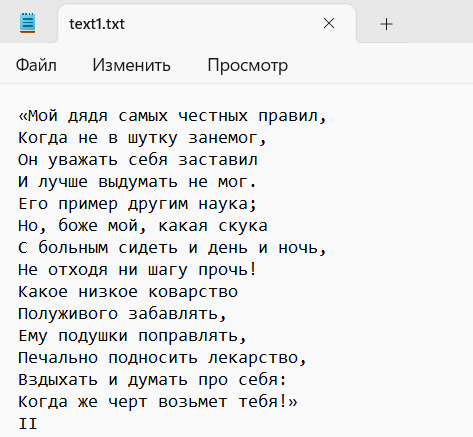The height and width of the screenshot is (437, 473).
Task: Open the Изменить menu
Action: (x=131, y=65)
